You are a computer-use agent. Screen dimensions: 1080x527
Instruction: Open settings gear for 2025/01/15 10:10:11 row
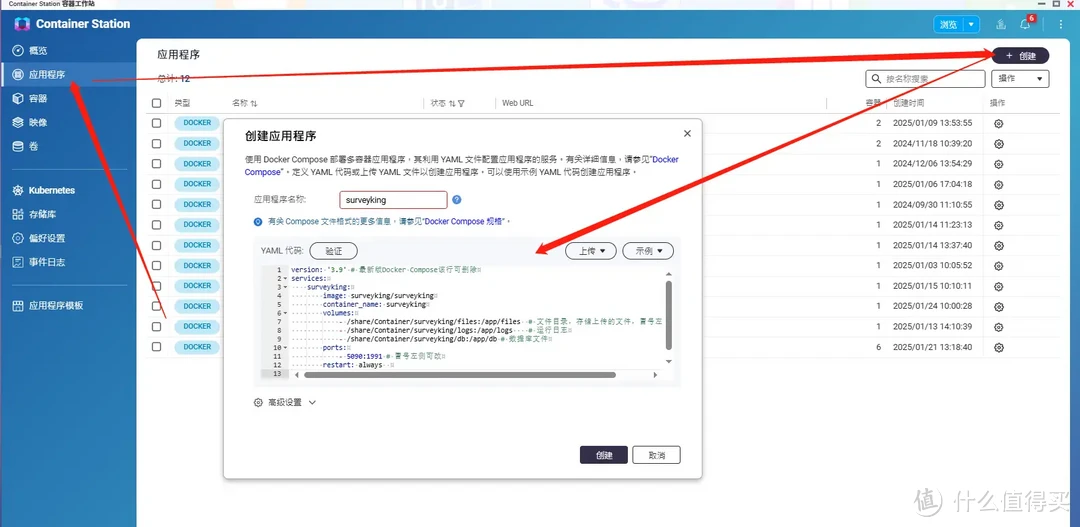tap(999, 286)
